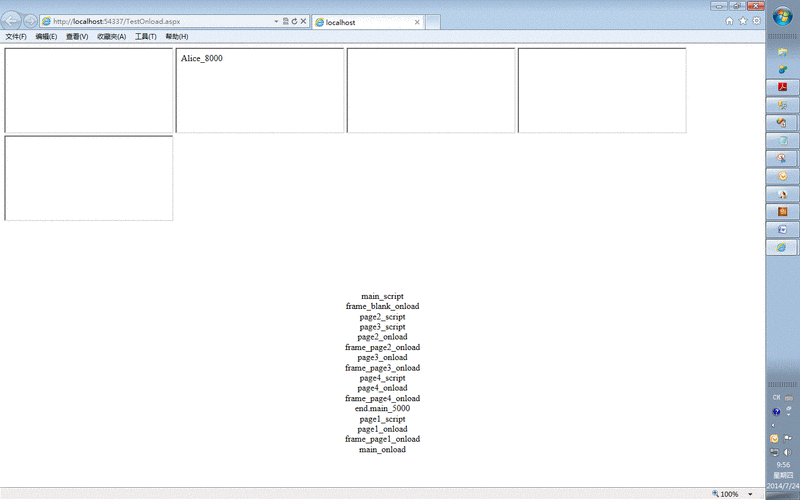Open the Tools gear icon
800x500 pixels.
pos(756,21)
